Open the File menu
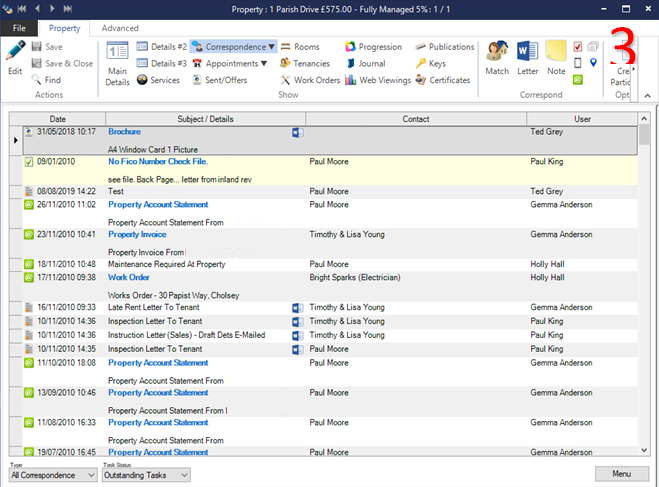 tap(19, 28)
